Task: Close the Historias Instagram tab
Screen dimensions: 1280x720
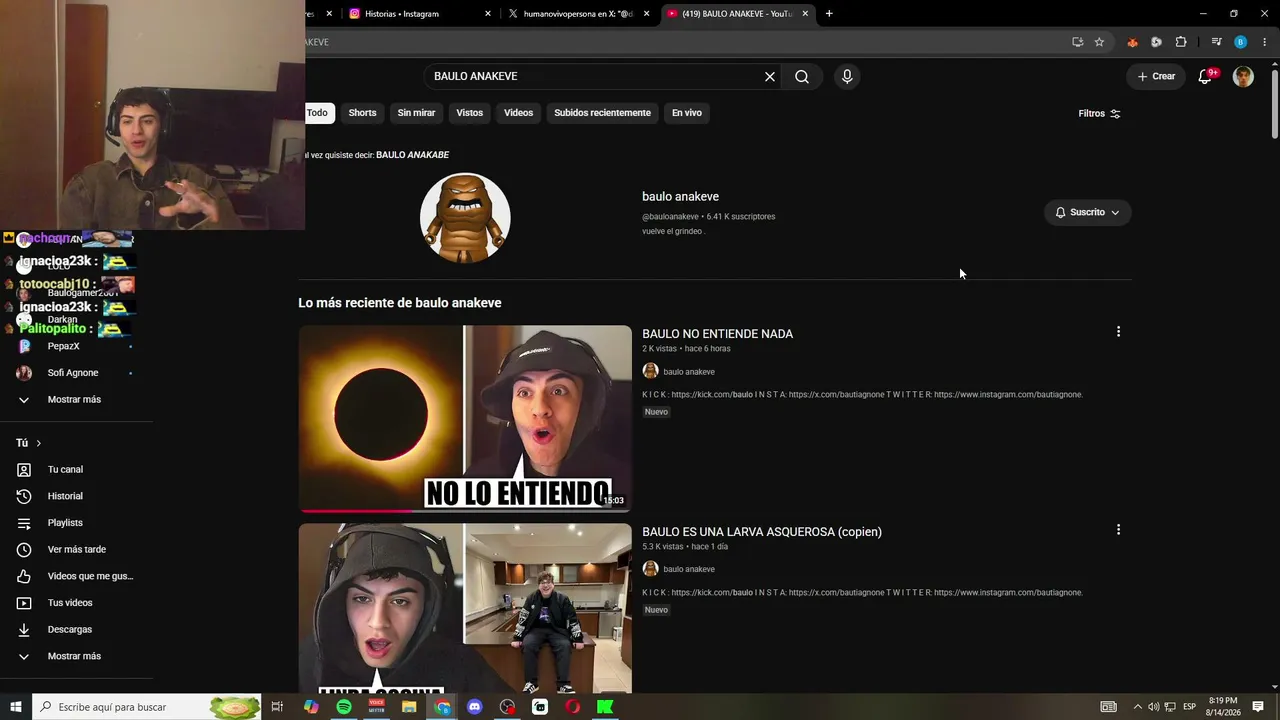Action: tap(488, 14)
